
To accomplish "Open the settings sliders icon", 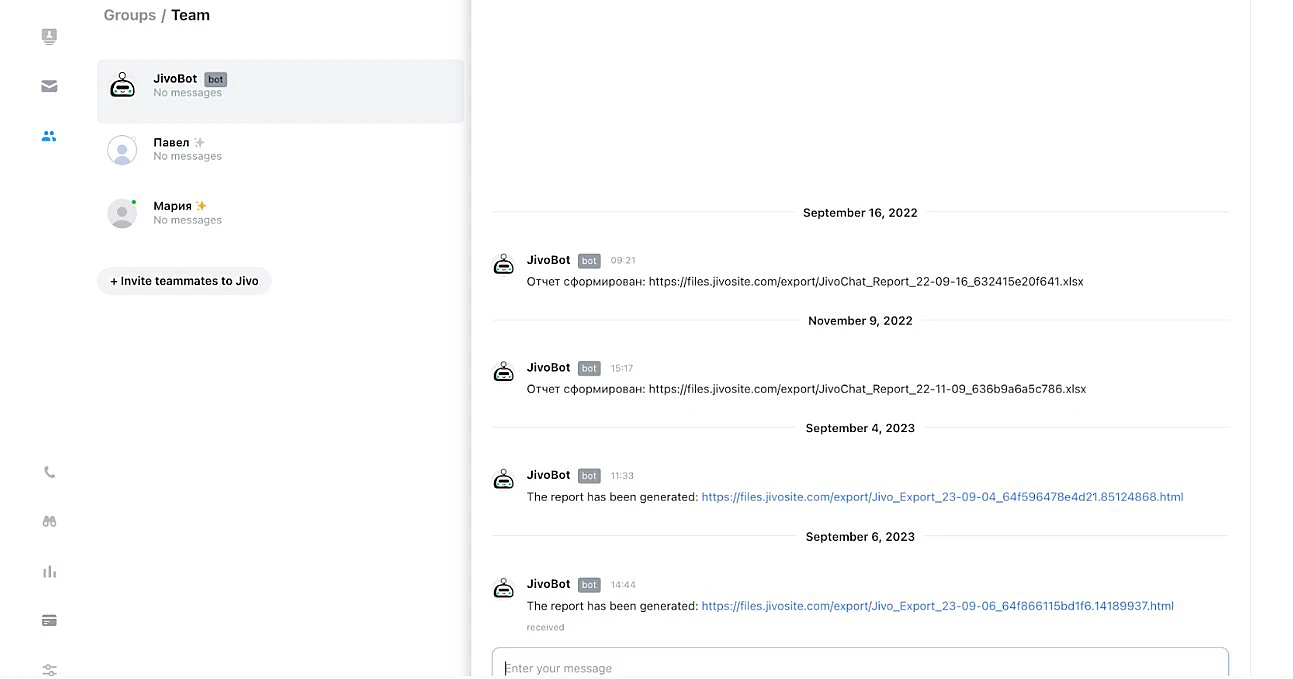I will [49, 669].
